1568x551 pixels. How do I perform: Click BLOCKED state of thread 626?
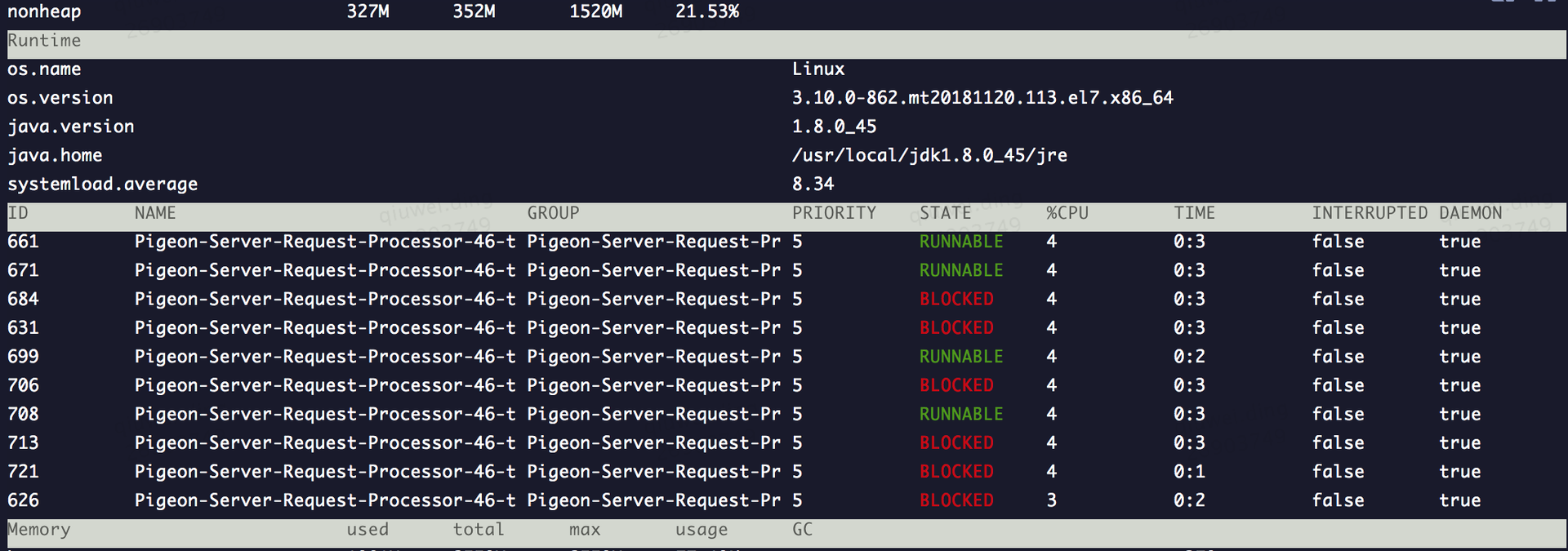tap(956, 500)
